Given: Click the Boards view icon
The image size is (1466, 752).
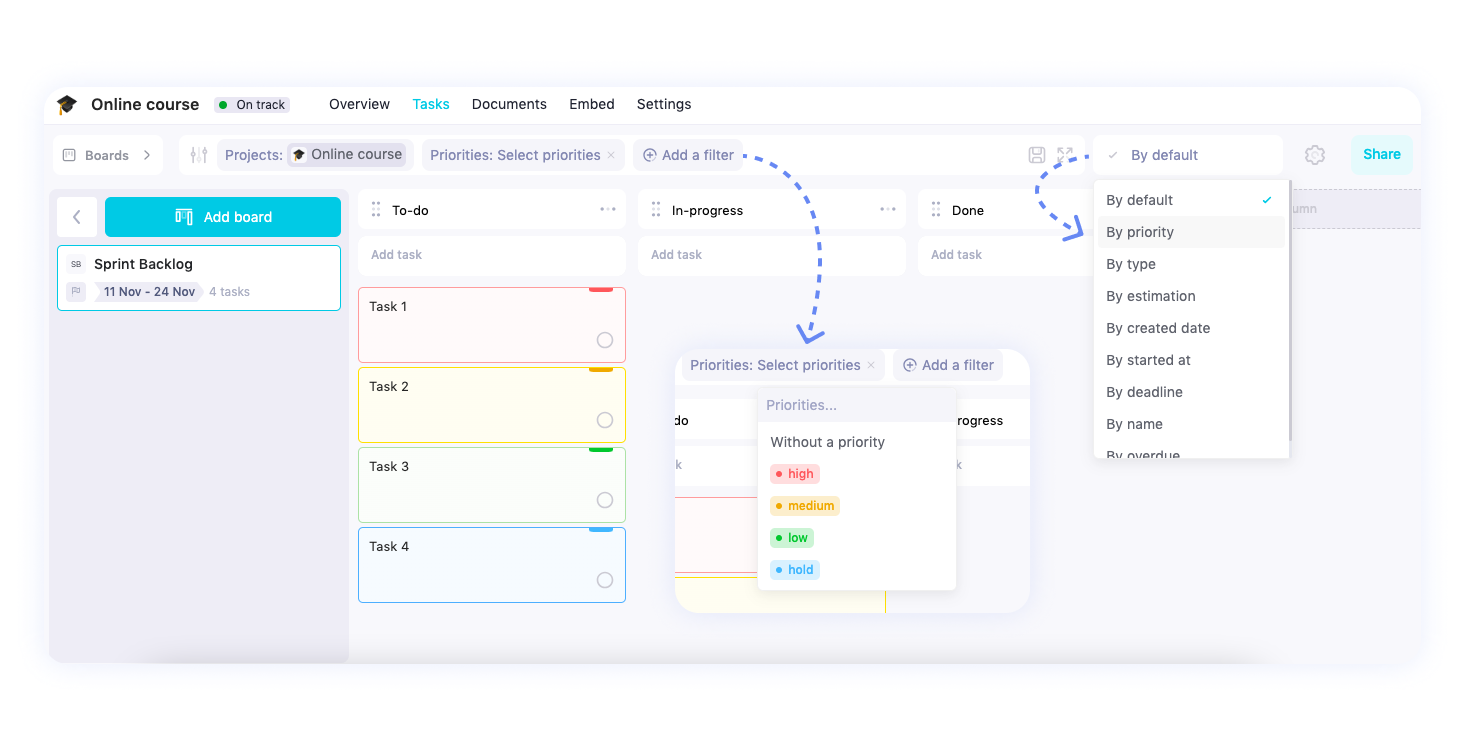Looking at the screenshot, I should [68, 155].
